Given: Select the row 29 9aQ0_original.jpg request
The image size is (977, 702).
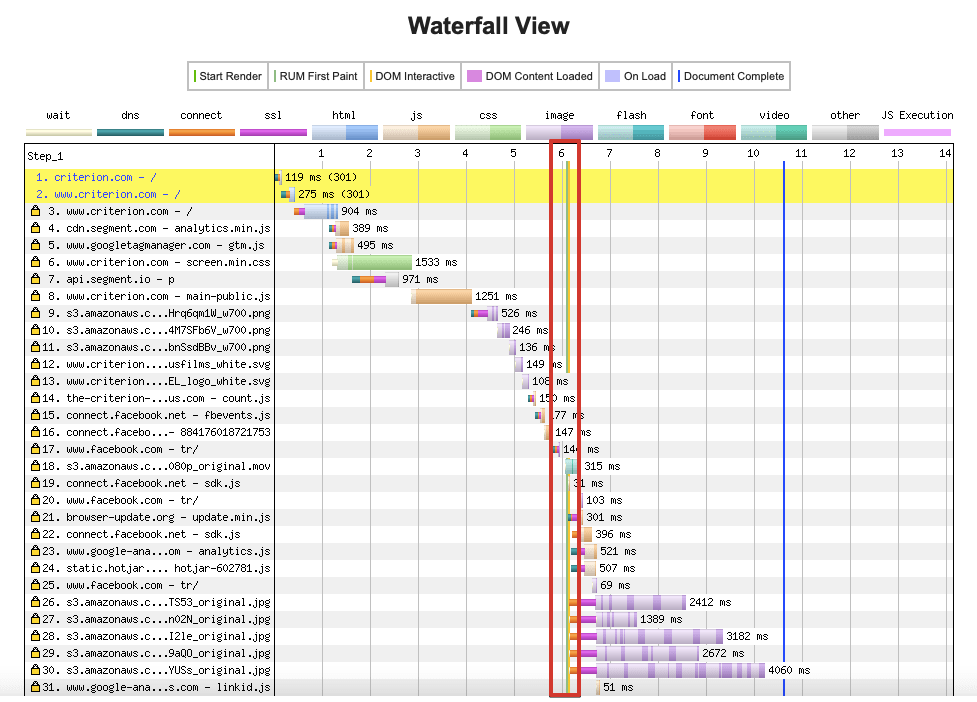Looking at the screenshot, I should [168, 653].
